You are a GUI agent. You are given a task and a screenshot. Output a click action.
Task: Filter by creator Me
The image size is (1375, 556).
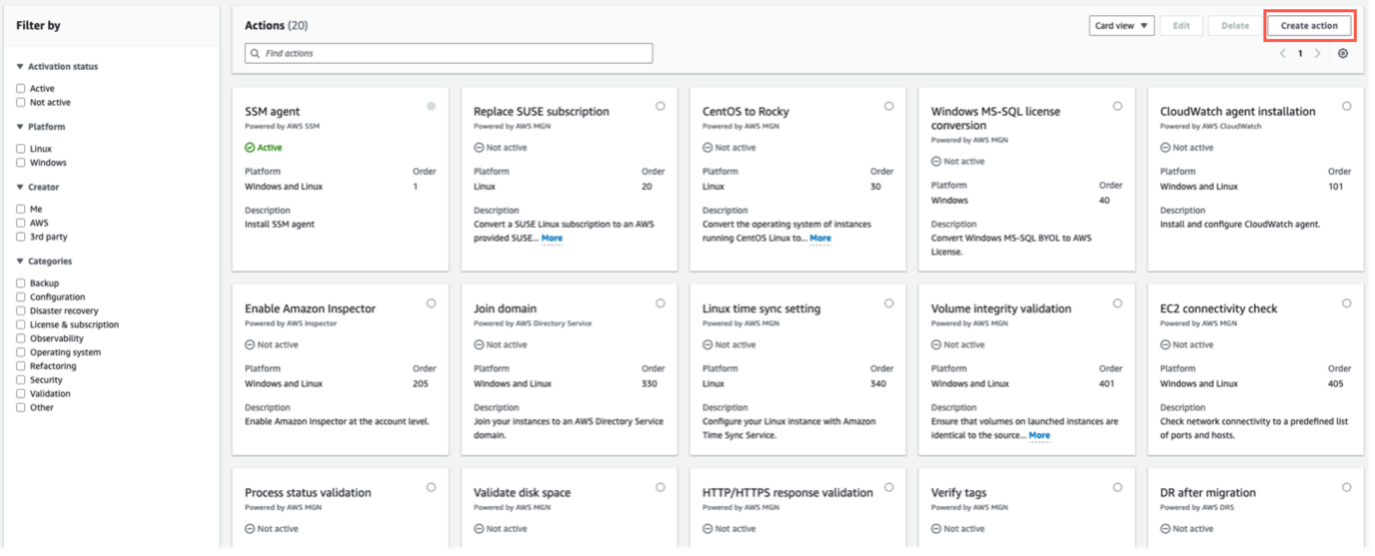click(21, 209)
